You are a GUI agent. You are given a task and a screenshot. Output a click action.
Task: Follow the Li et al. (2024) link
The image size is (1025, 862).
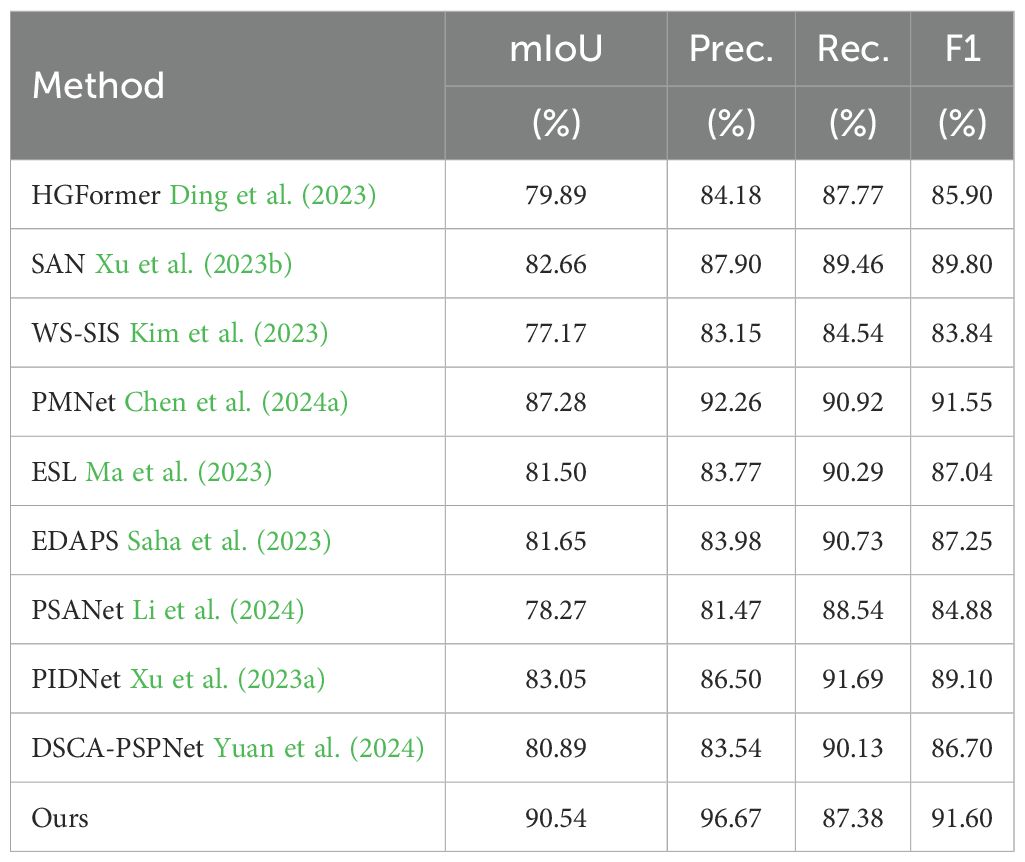point(218,609)
